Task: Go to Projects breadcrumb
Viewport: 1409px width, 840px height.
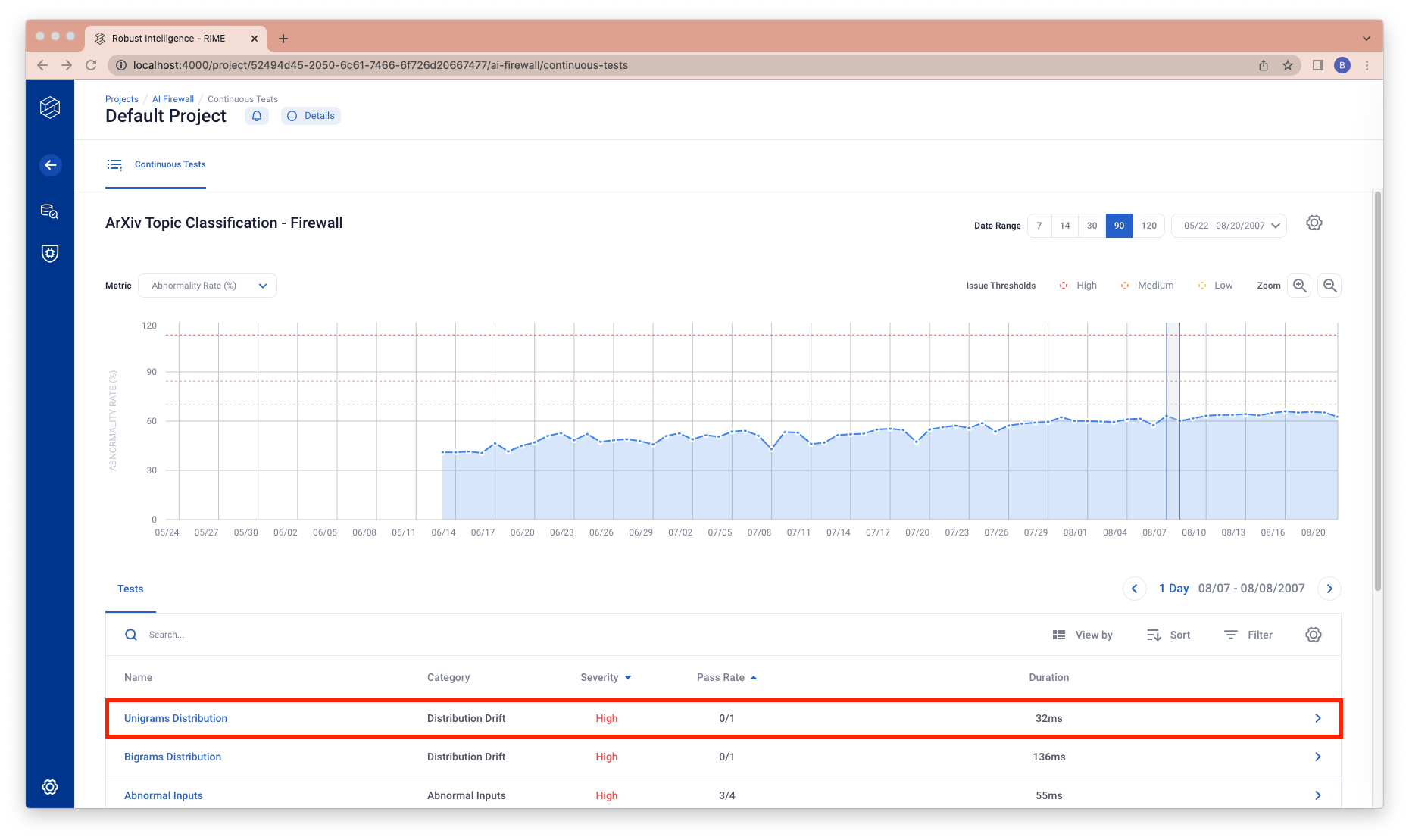Action: tap(122, 99)
